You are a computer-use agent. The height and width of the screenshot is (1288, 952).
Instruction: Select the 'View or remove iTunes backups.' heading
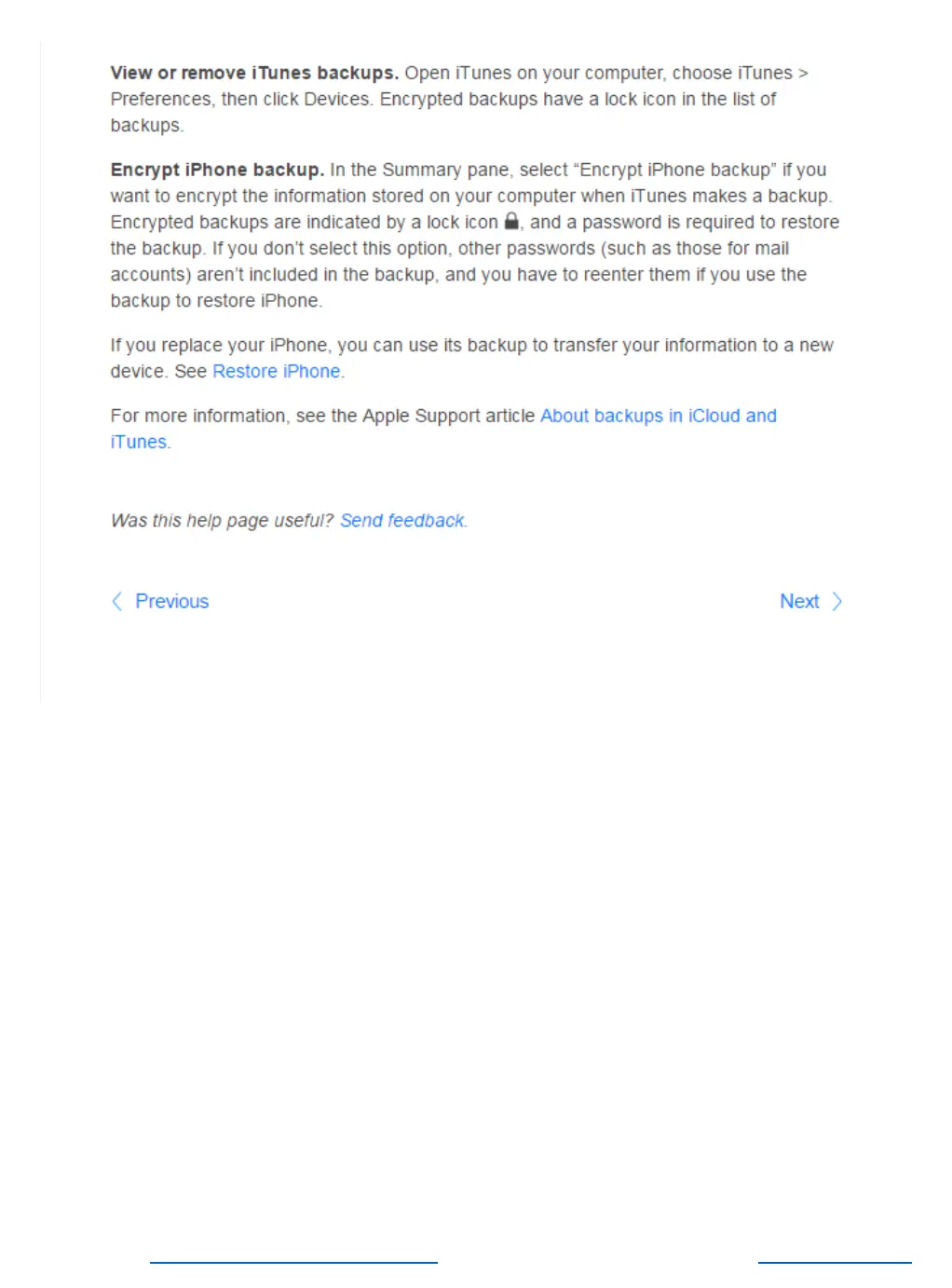click(254, 73)
